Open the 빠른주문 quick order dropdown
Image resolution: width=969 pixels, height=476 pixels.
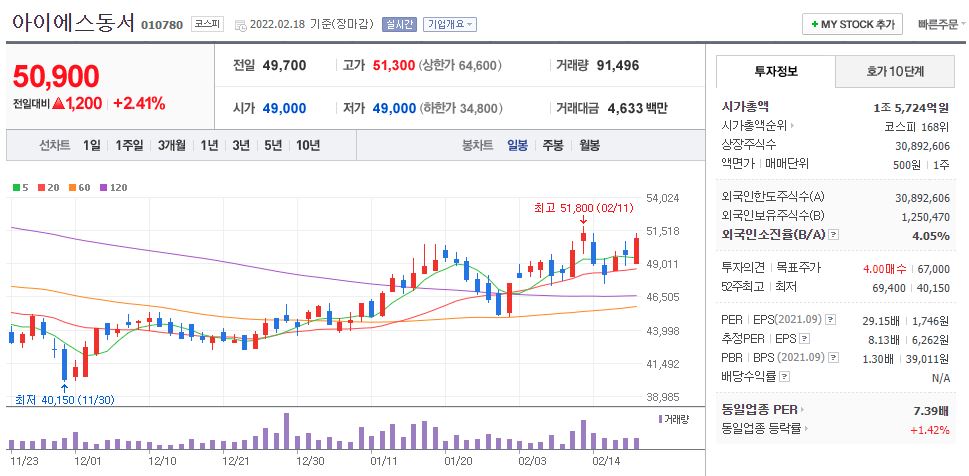tap(942, 25)
